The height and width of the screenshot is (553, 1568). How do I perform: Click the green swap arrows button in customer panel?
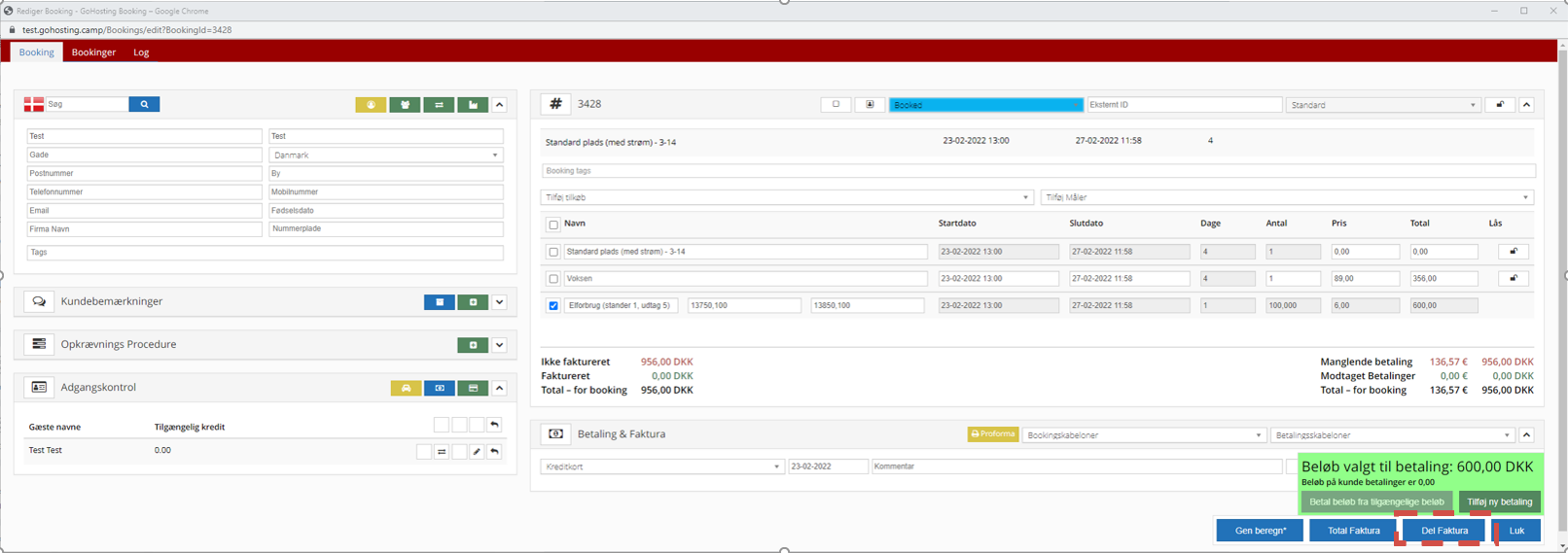439,105
